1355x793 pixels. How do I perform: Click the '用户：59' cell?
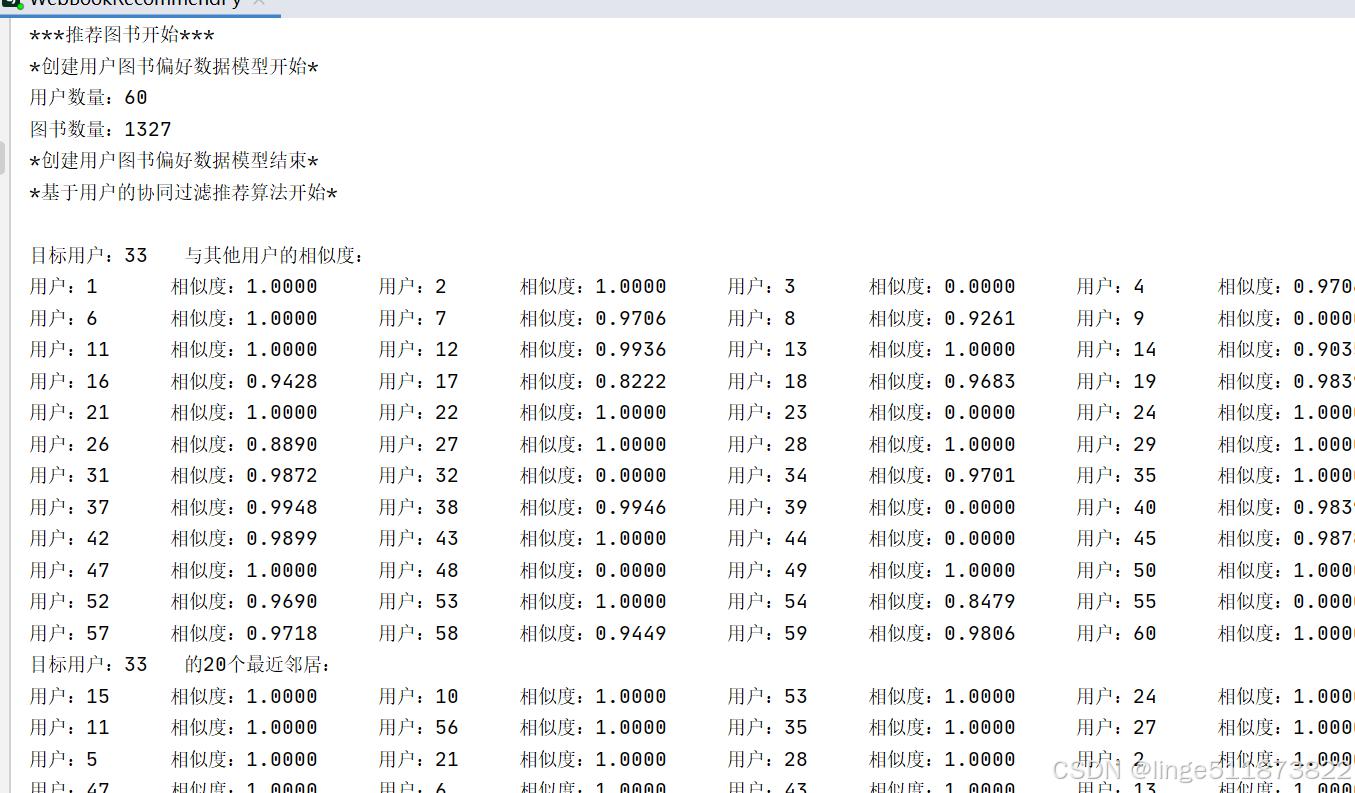pos(767,634)
